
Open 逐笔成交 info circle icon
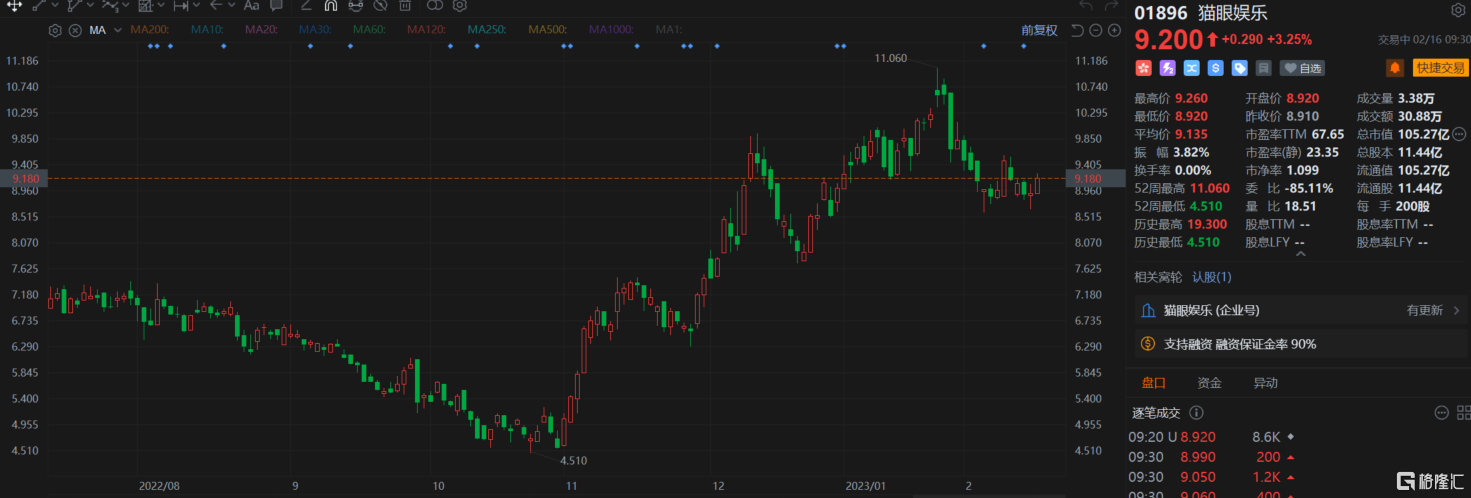coord(1196,412)
